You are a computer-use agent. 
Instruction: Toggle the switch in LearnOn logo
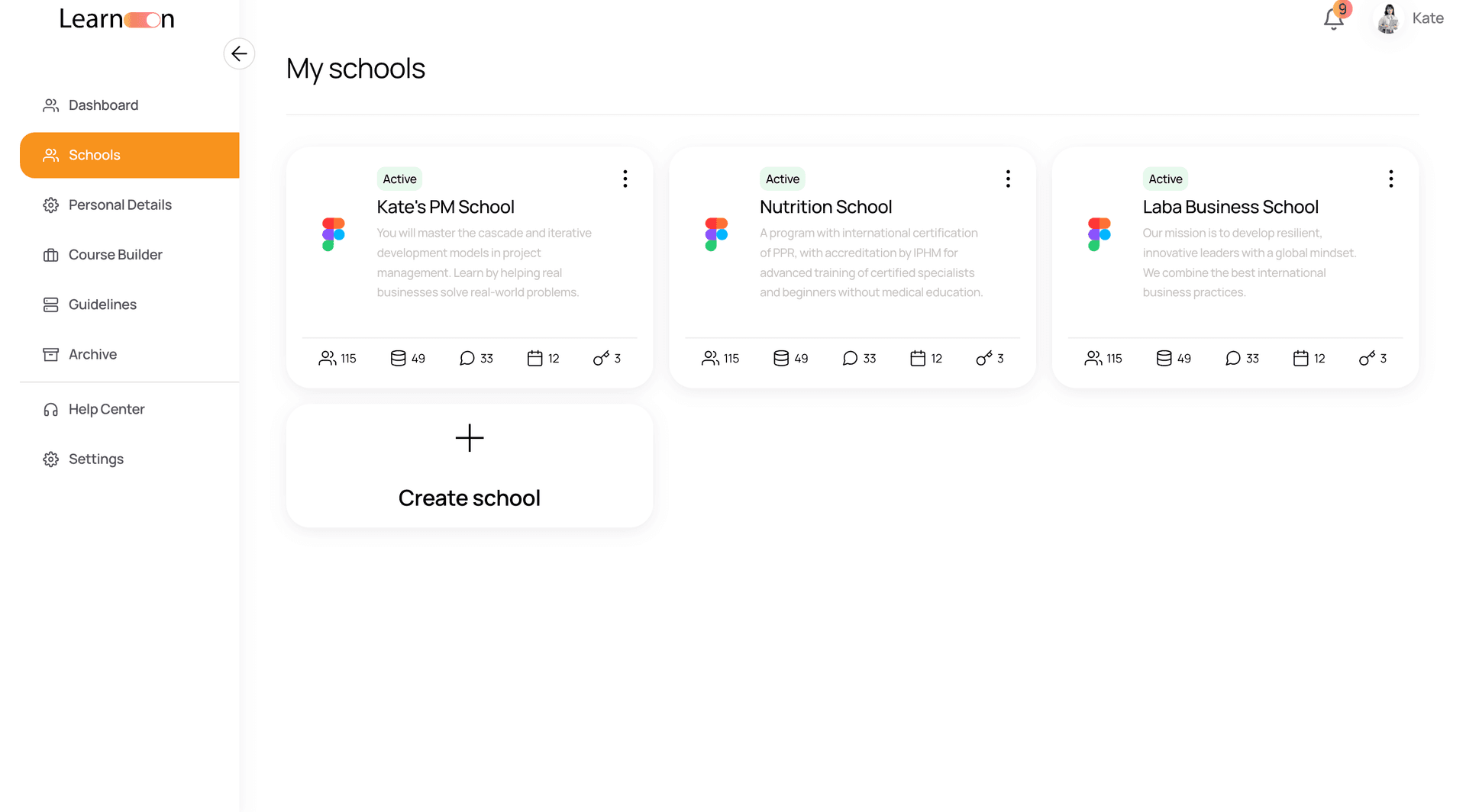pyautogui.click(x=142, y=20)
